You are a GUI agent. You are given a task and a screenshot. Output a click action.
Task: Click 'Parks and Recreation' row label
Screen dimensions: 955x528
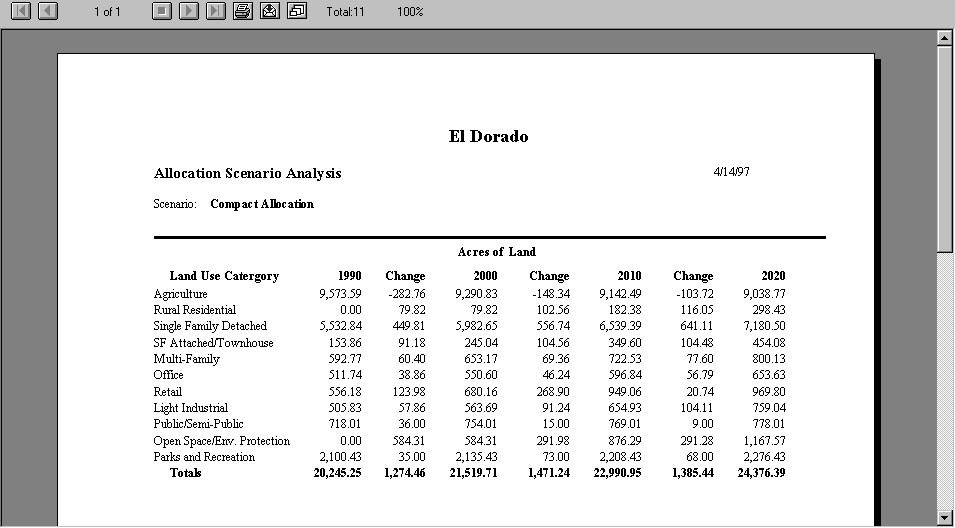204,457
